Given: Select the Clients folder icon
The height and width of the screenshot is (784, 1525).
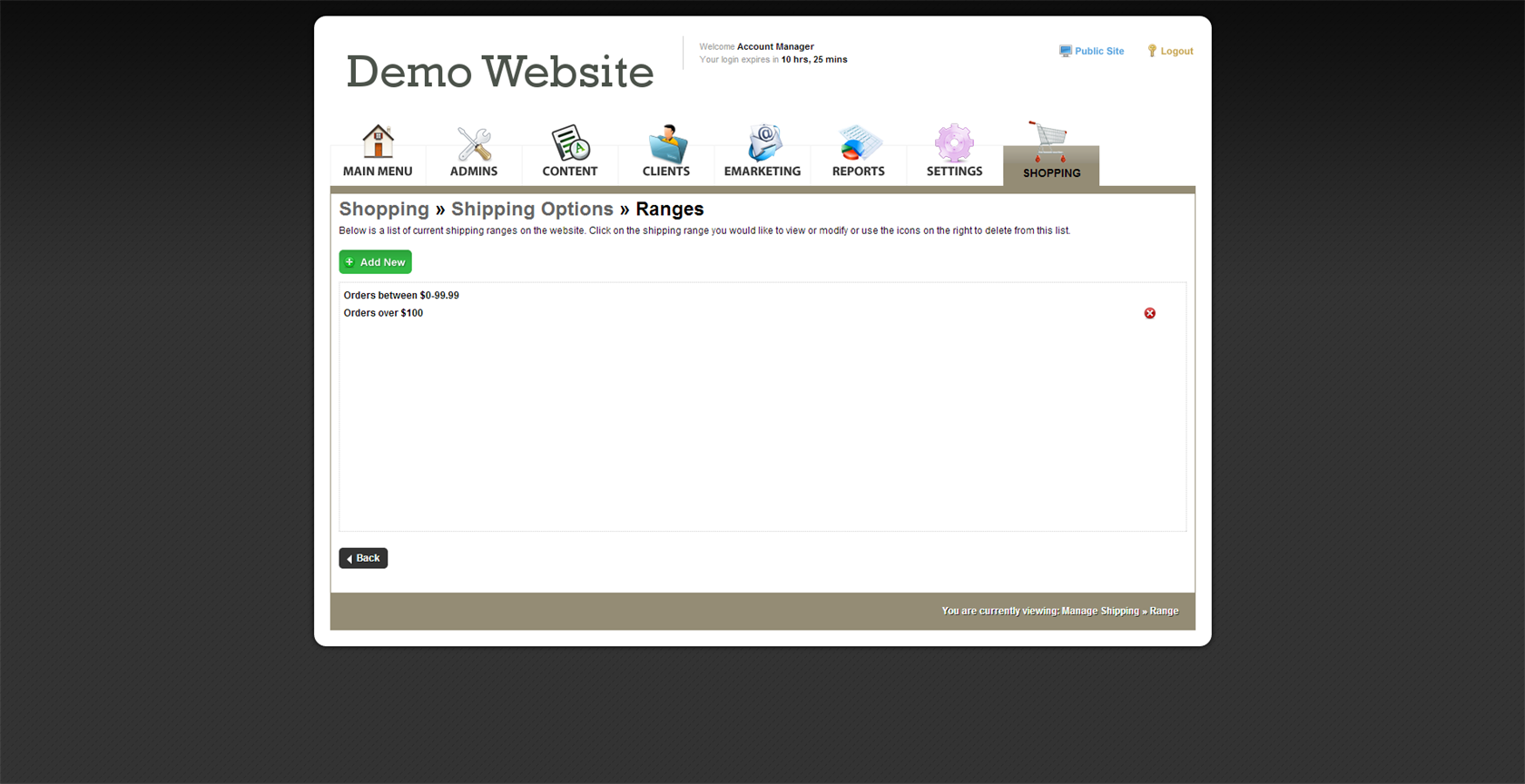Looking at the screenshot, I should 666,143.
